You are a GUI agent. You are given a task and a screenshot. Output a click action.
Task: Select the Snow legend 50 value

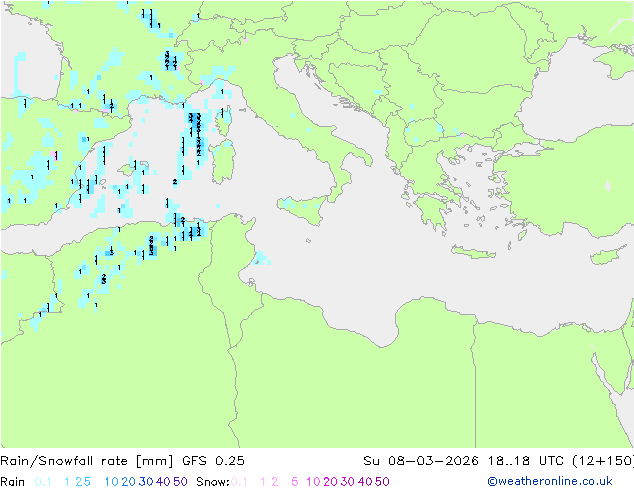click(x=382, y=482)
